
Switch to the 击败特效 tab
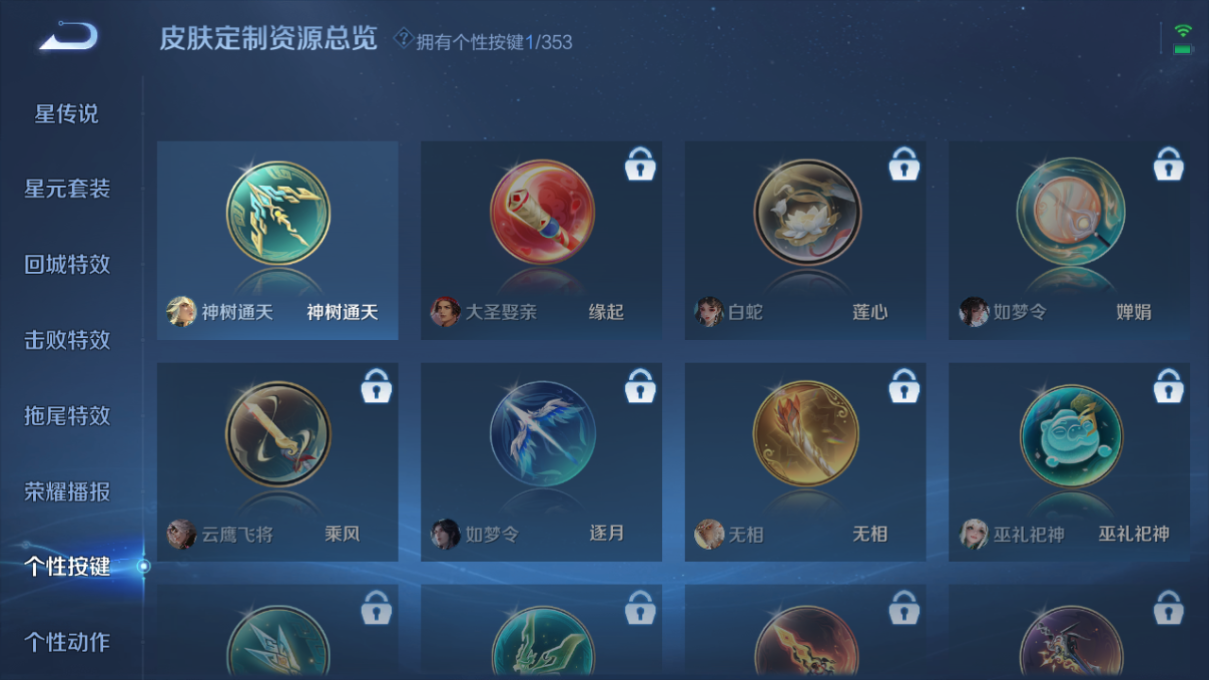coord(67,340)
